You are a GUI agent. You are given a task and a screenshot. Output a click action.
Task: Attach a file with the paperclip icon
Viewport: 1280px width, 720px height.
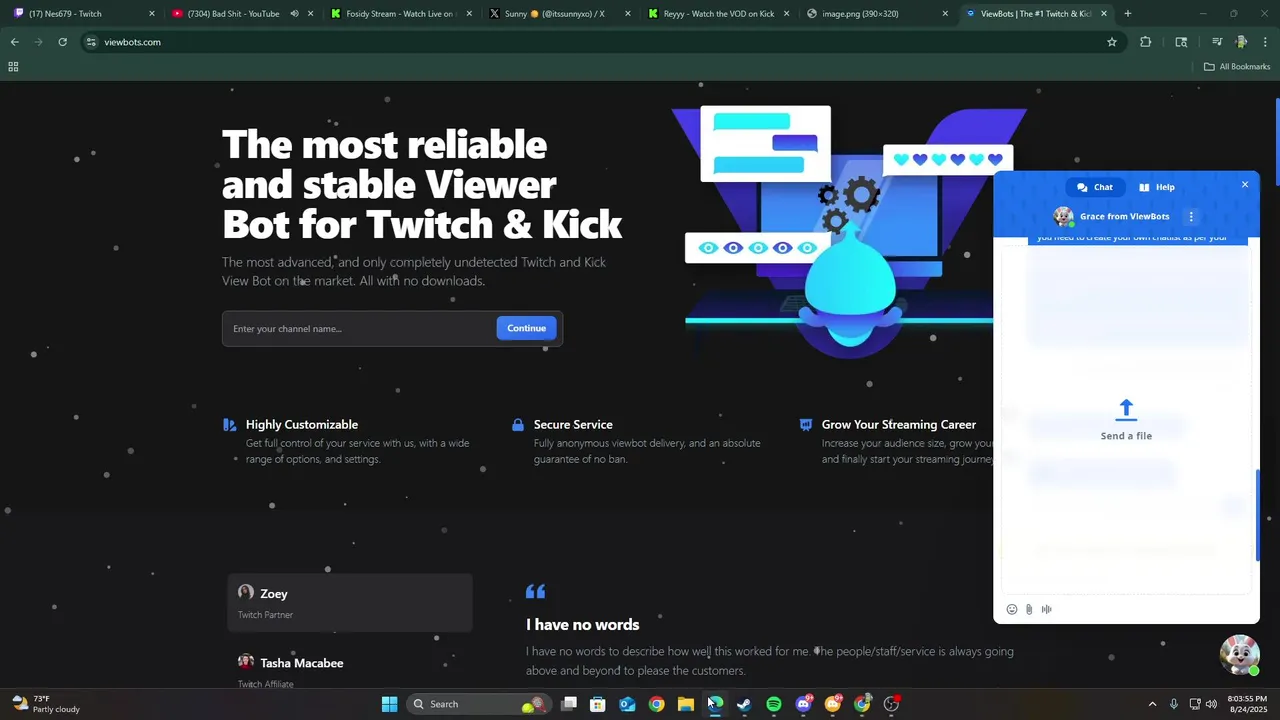(1029, 609)
